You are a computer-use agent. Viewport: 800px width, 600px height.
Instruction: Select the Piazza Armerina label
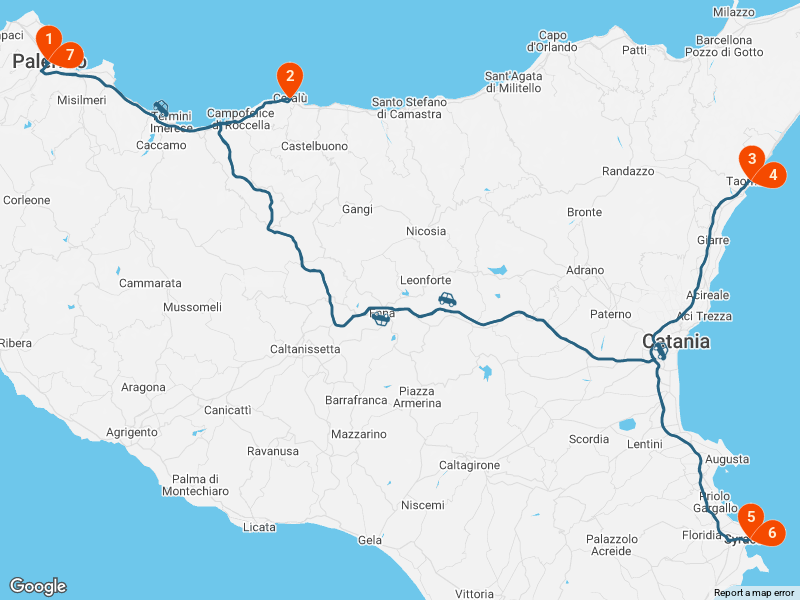pyautogui.click(x=417, y=397)
